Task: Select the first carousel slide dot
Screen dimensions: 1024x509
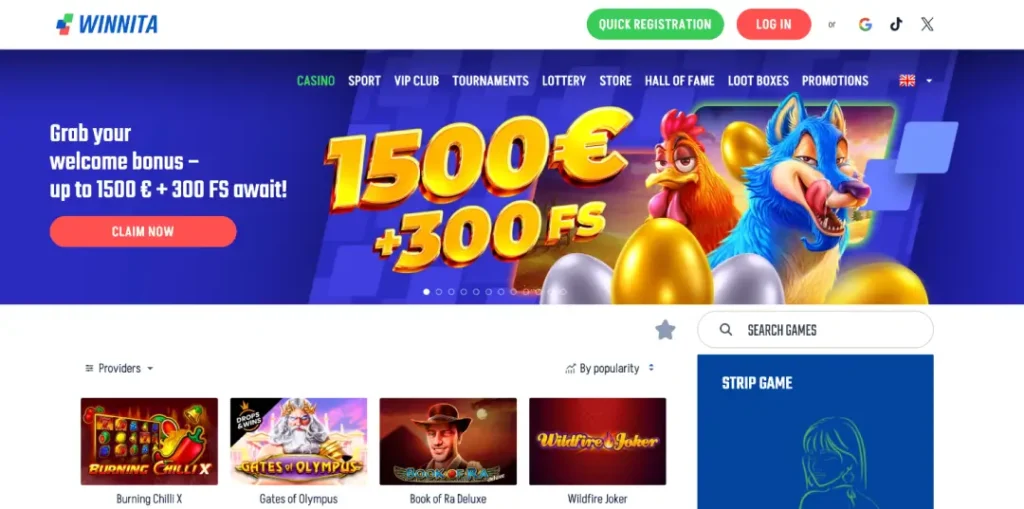Action: pyautogui.click(x=426, y=292)
